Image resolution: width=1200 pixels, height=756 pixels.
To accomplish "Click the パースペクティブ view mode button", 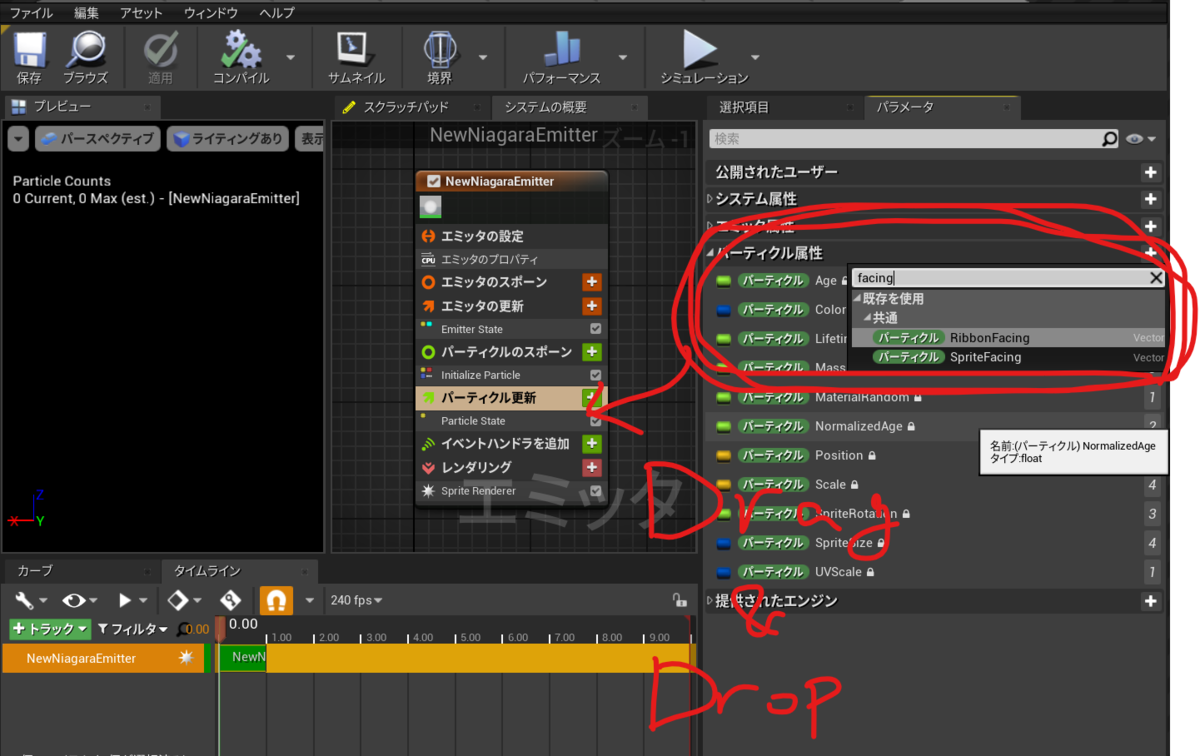I will pos(98,139).
